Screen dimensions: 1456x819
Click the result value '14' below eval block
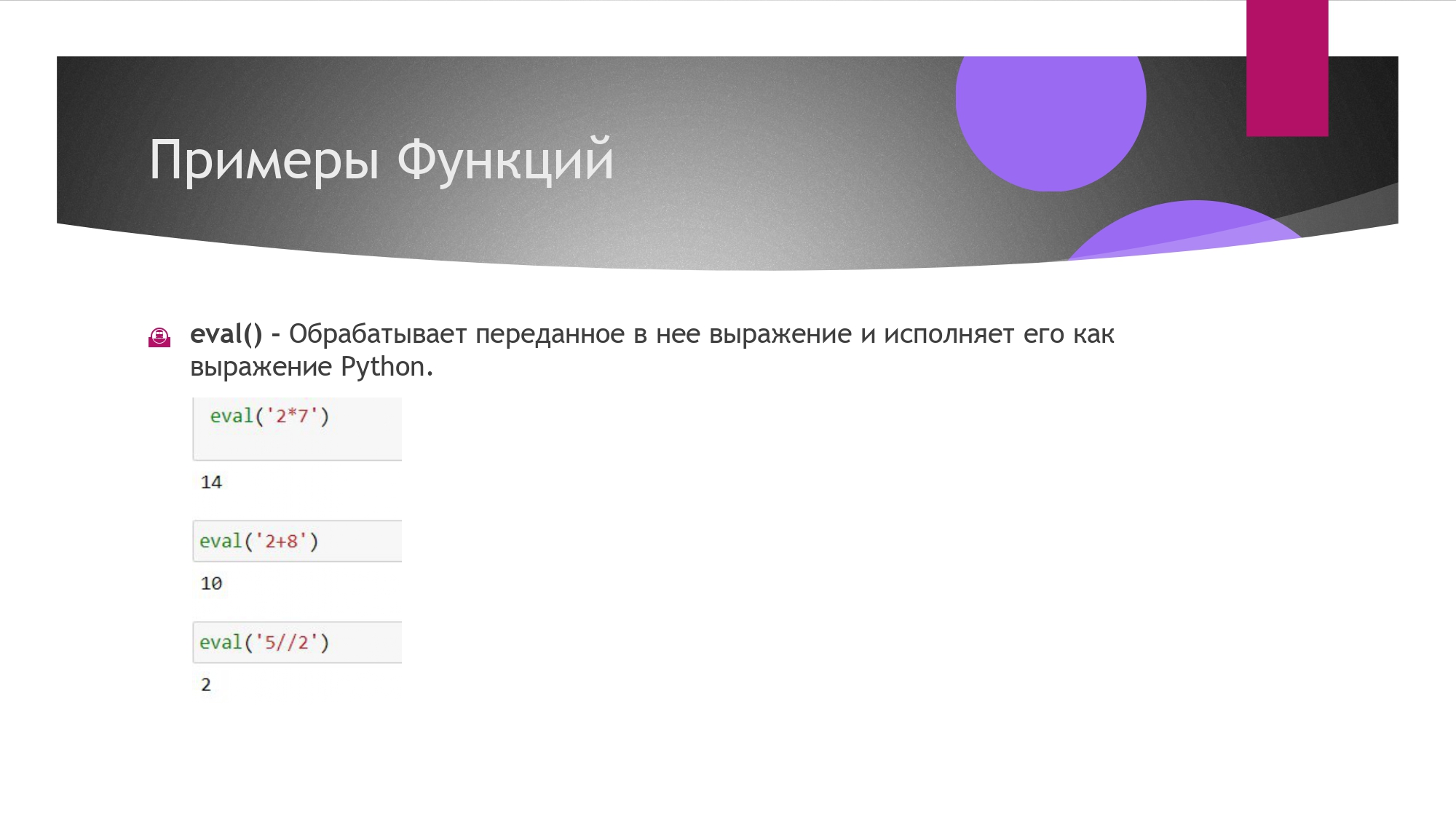click(x=212, y=481)
